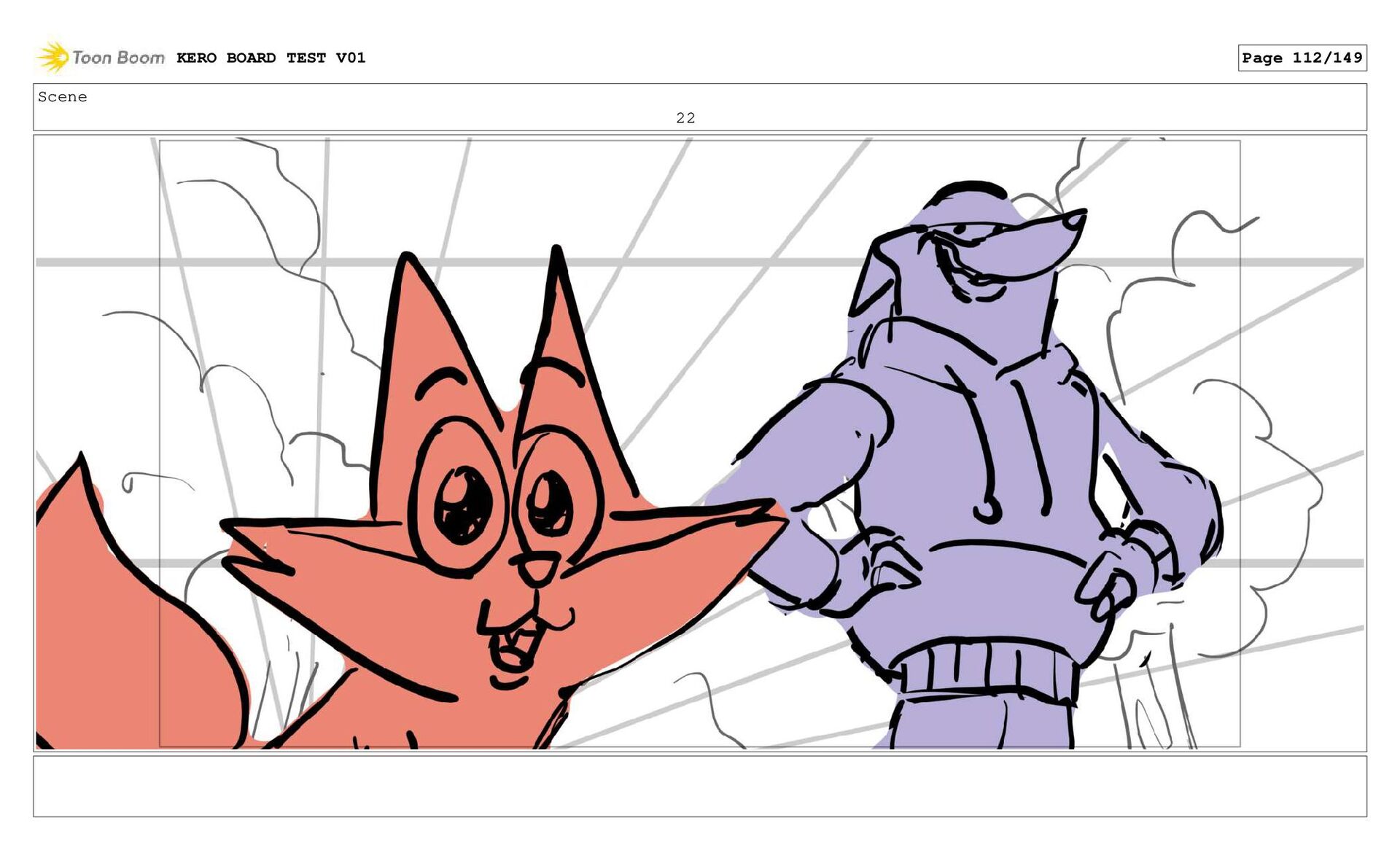This screenshot has width=1400, height=850.
Task: Click the fox's small triangular nose
Action: [538, 569]
